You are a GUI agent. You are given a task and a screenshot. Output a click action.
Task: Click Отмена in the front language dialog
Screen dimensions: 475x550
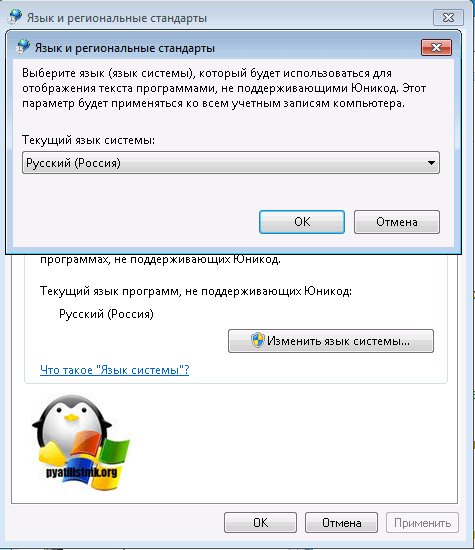click(396, 222)
